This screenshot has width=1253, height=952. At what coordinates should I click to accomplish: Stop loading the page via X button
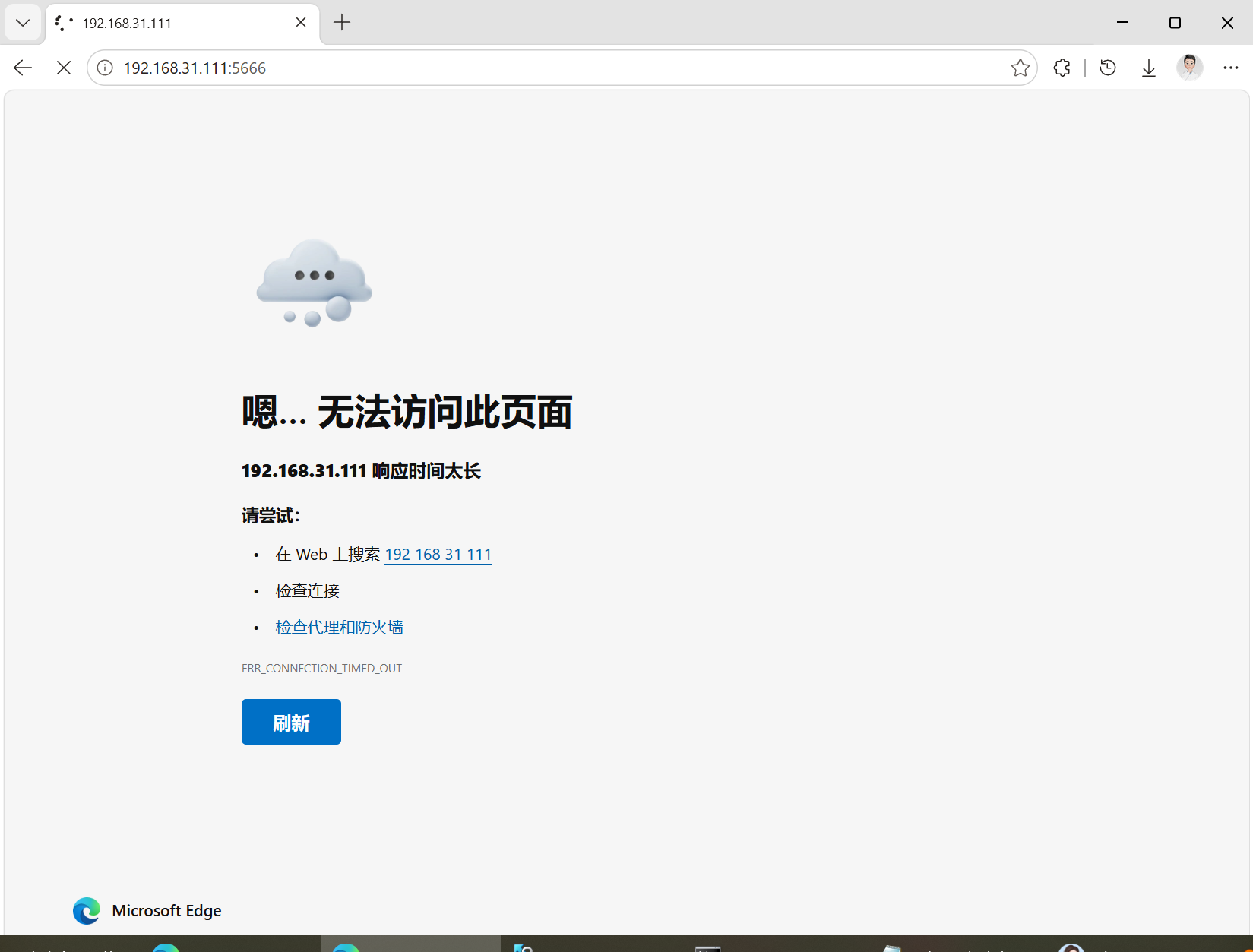pyautogui.click(x=64, y=68)
